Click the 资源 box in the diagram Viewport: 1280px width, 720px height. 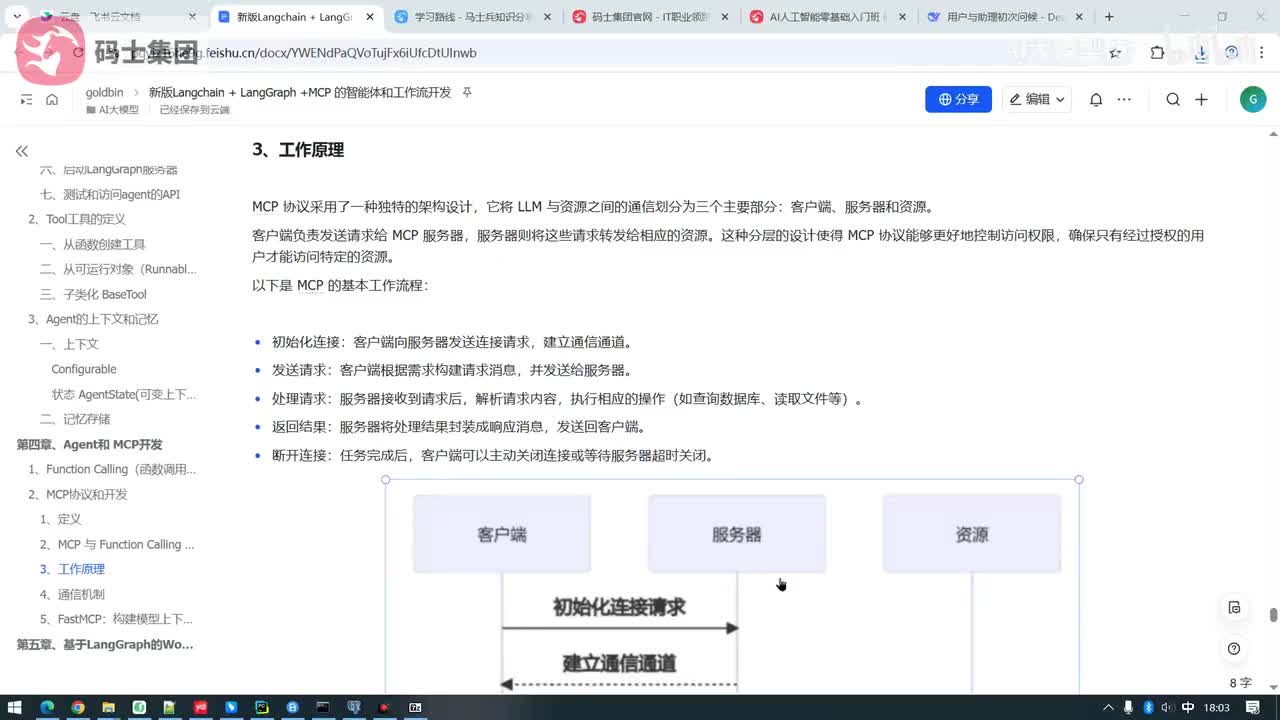click(972, 534)
